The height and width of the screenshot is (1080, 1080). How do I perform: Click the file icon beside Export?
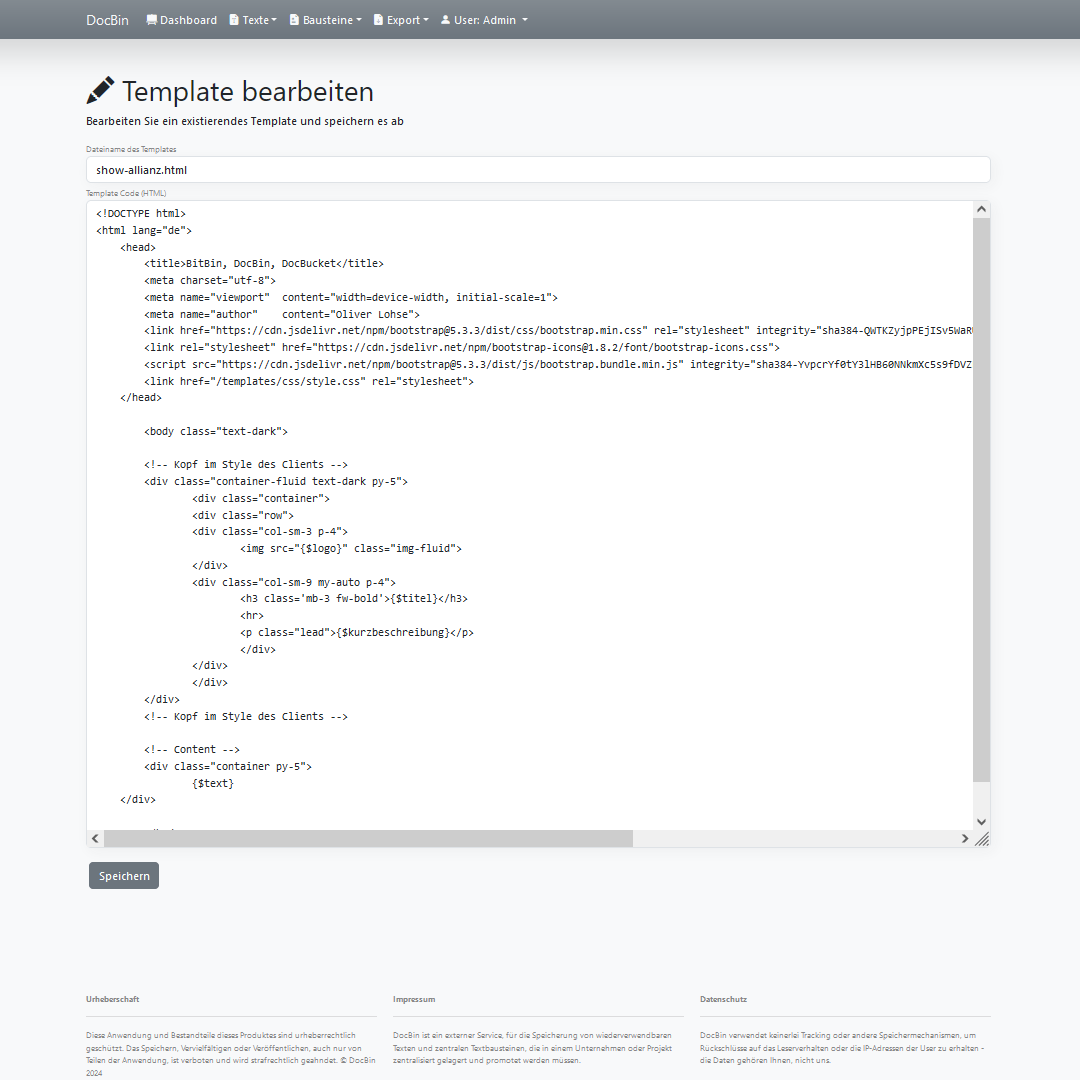click(x=378, y=20)
